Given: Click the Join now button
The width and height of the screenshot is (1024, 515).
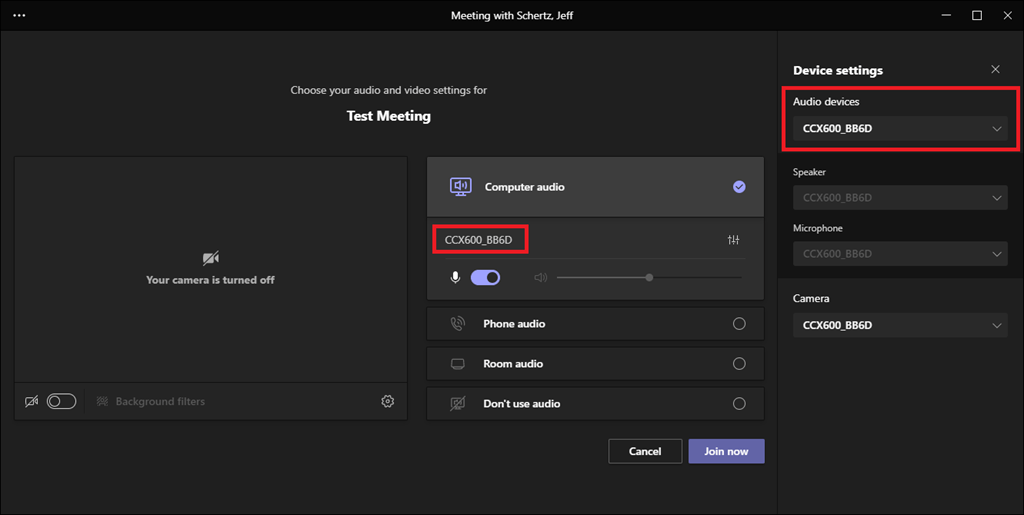Looking at the screenshot, I should (726, 451).
